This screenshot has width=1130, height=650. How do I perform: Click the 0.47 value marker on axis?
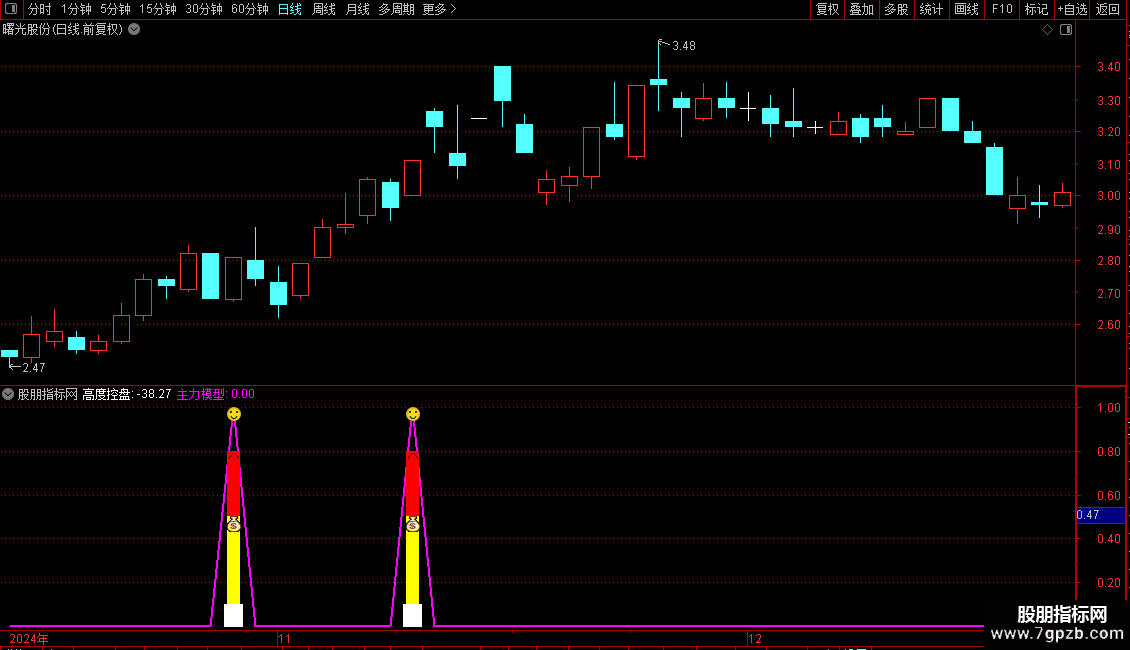(x=1100, y=515)
